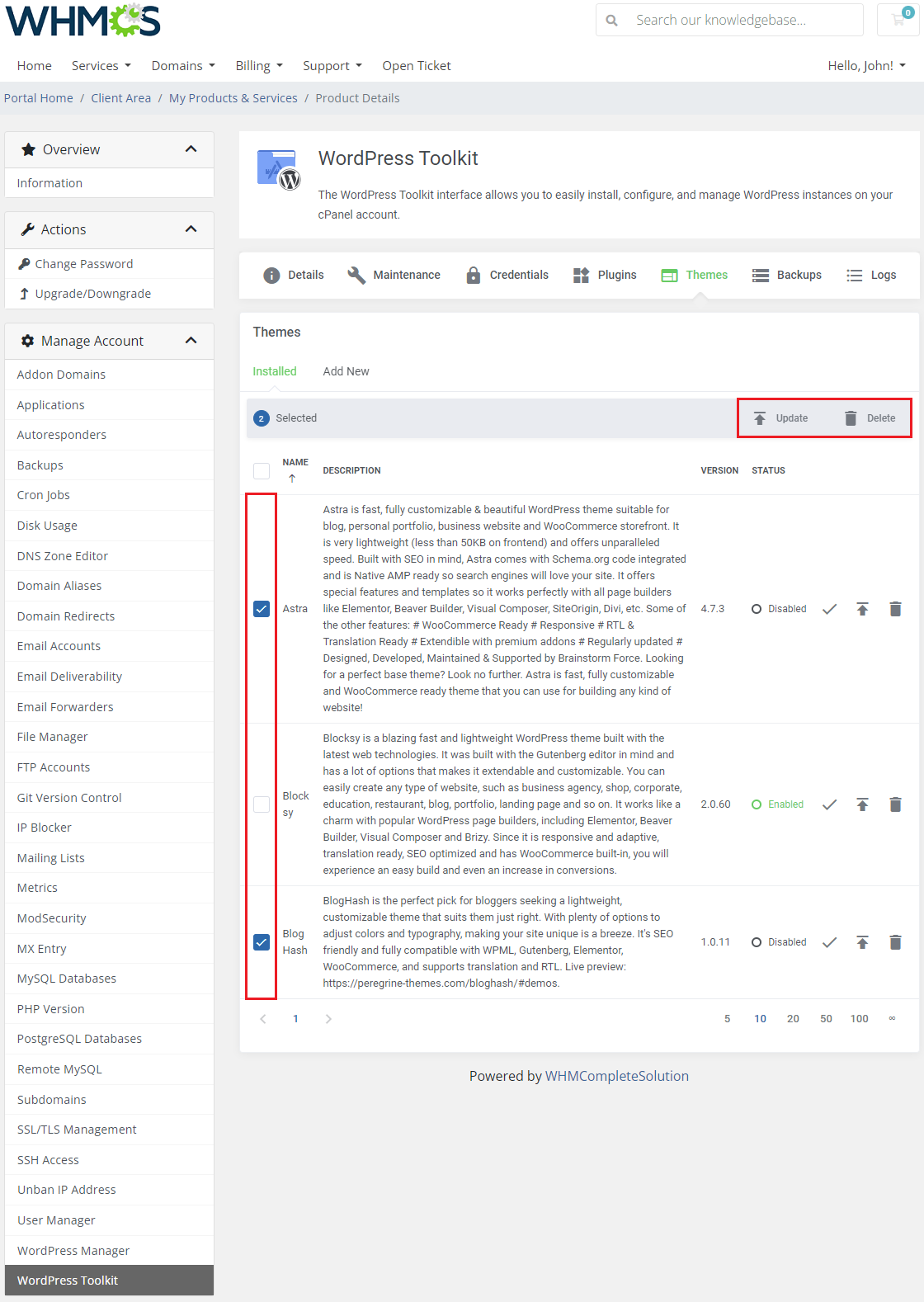Open the Client Area breadcrumb link

(x=121, y=98)
